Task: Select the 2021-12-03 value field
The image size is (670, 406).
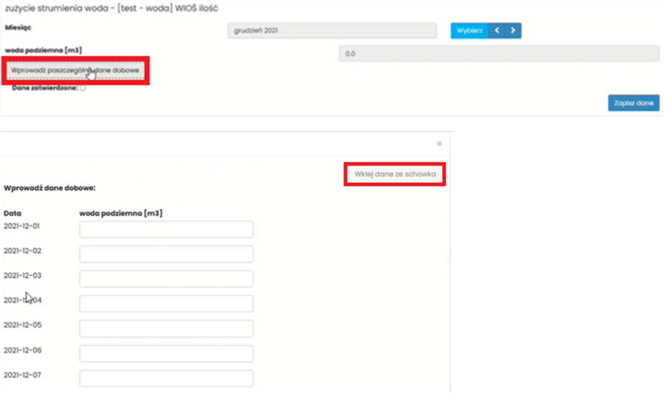Action: 166,279
